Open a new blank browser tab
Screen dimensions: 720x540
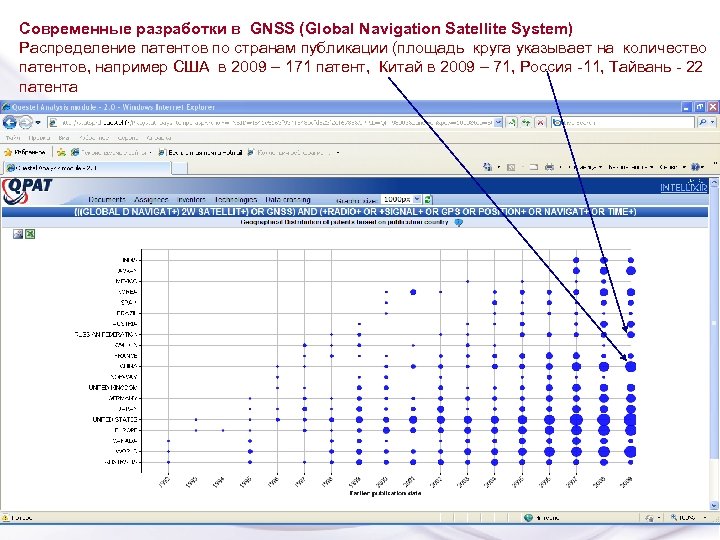(x=180, y=169)
